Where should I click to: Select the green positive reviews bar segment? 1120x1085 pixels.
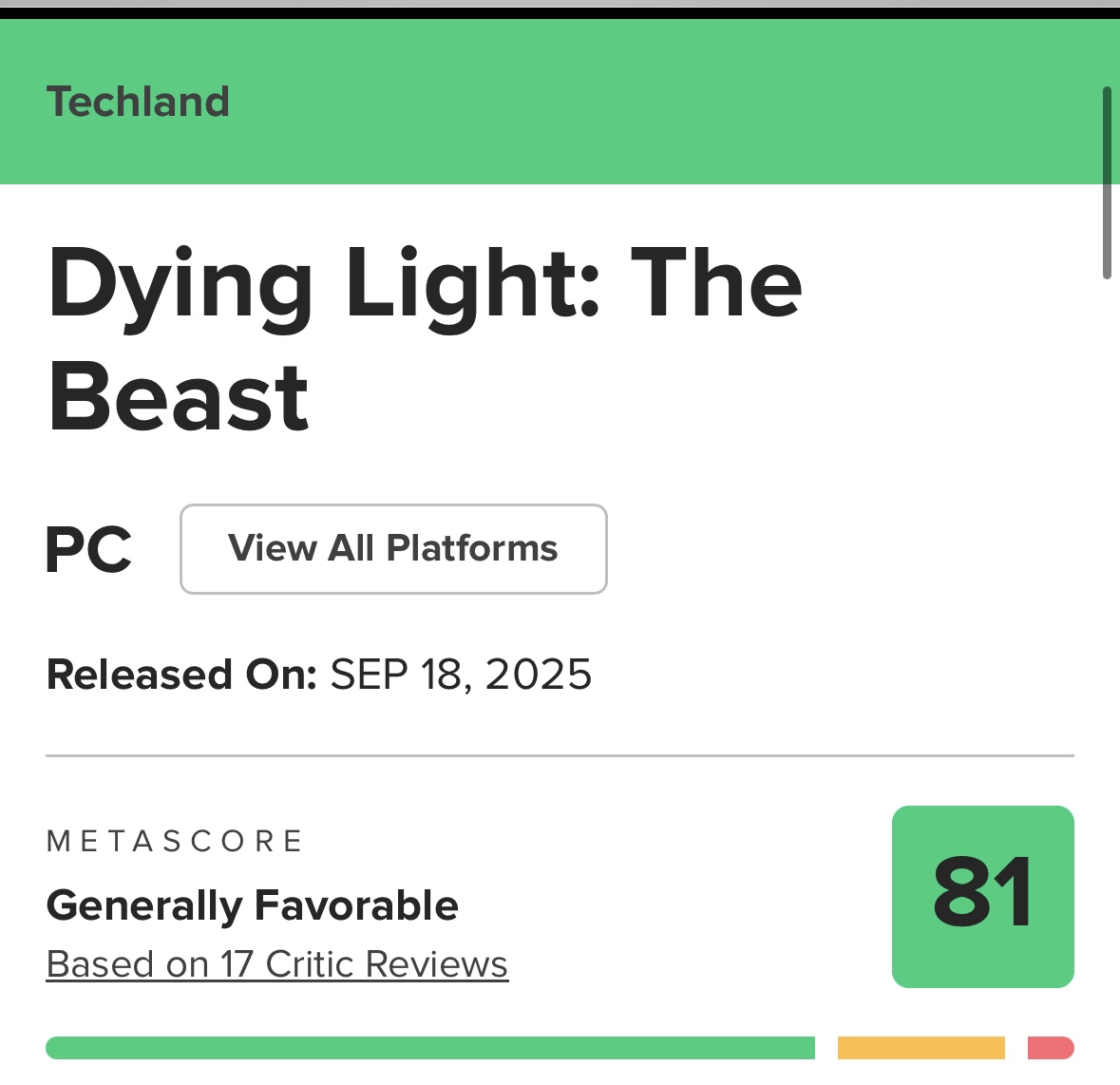pos(430,1048)
